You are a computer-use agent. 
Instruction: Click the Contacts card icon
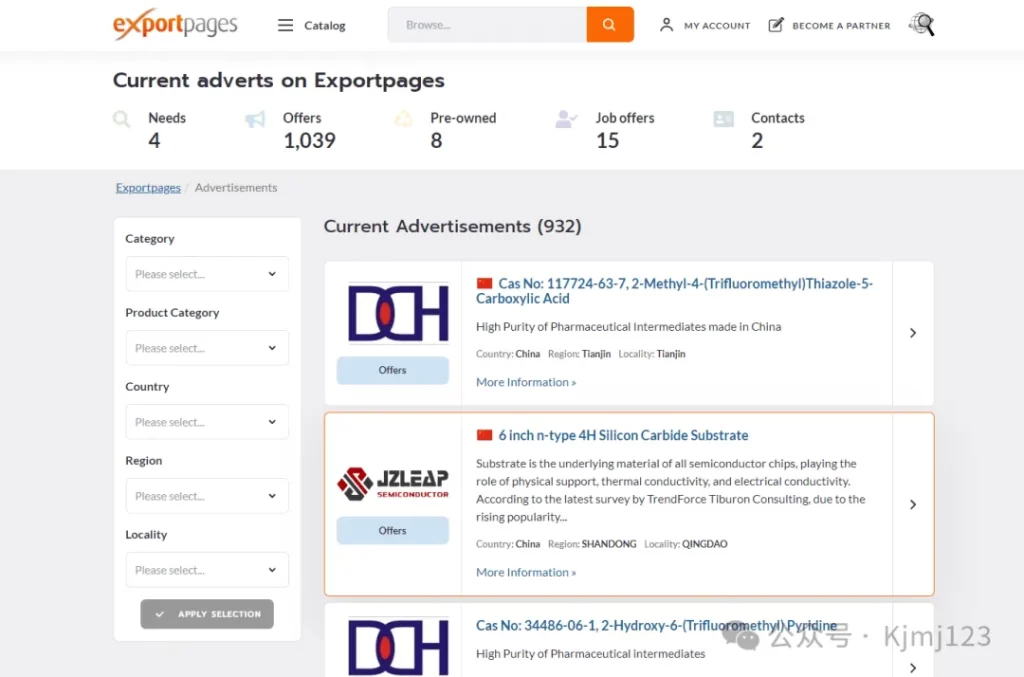724,119
